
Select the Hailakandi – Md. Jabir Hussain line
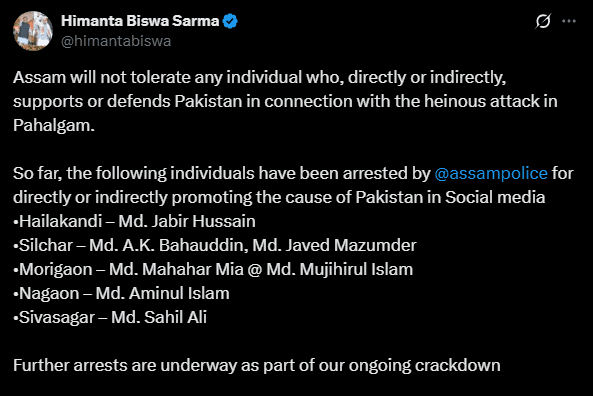[x=134, y=221]
